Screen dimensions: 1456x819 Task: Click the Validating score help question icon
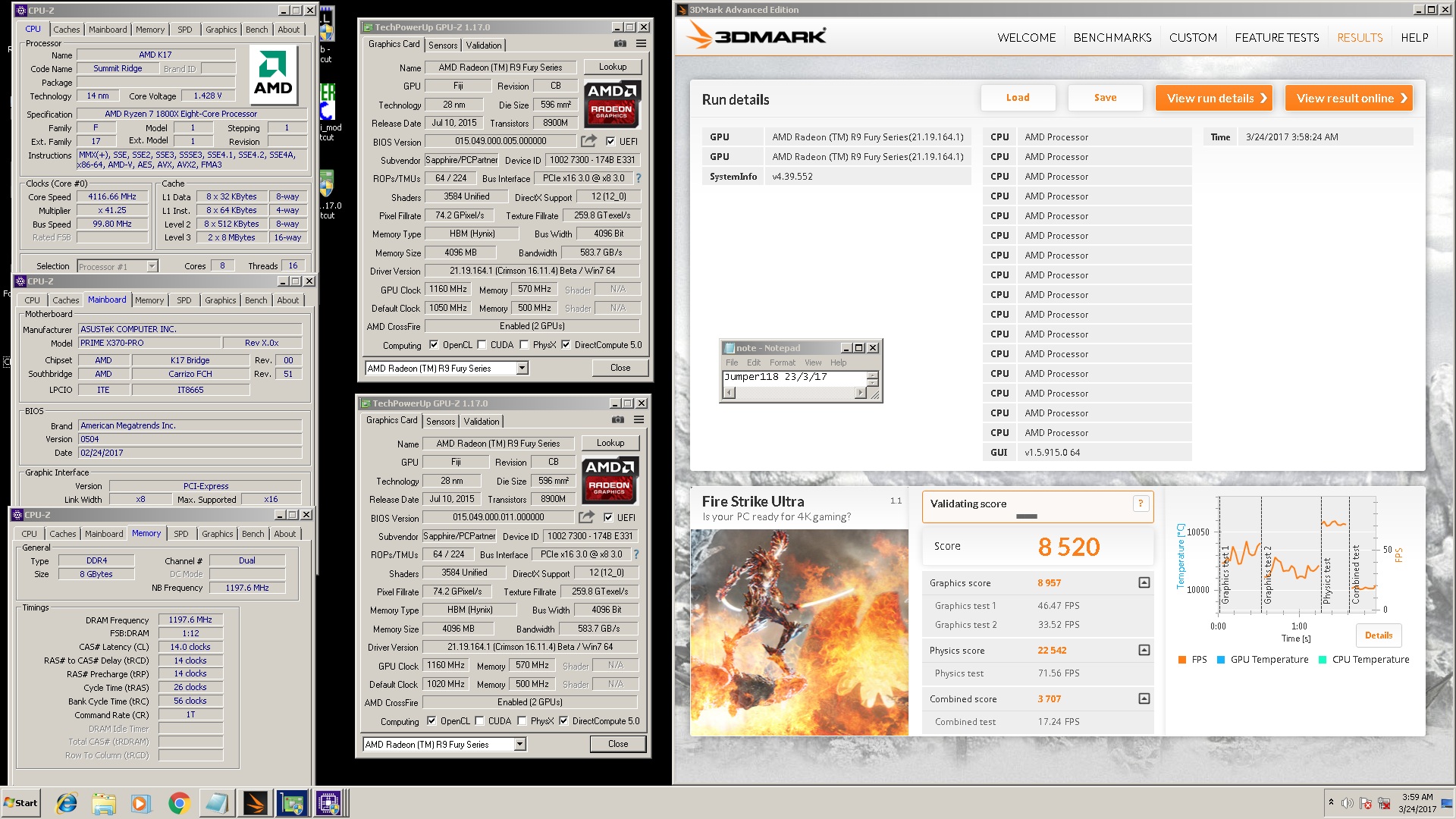[1140, 504]
